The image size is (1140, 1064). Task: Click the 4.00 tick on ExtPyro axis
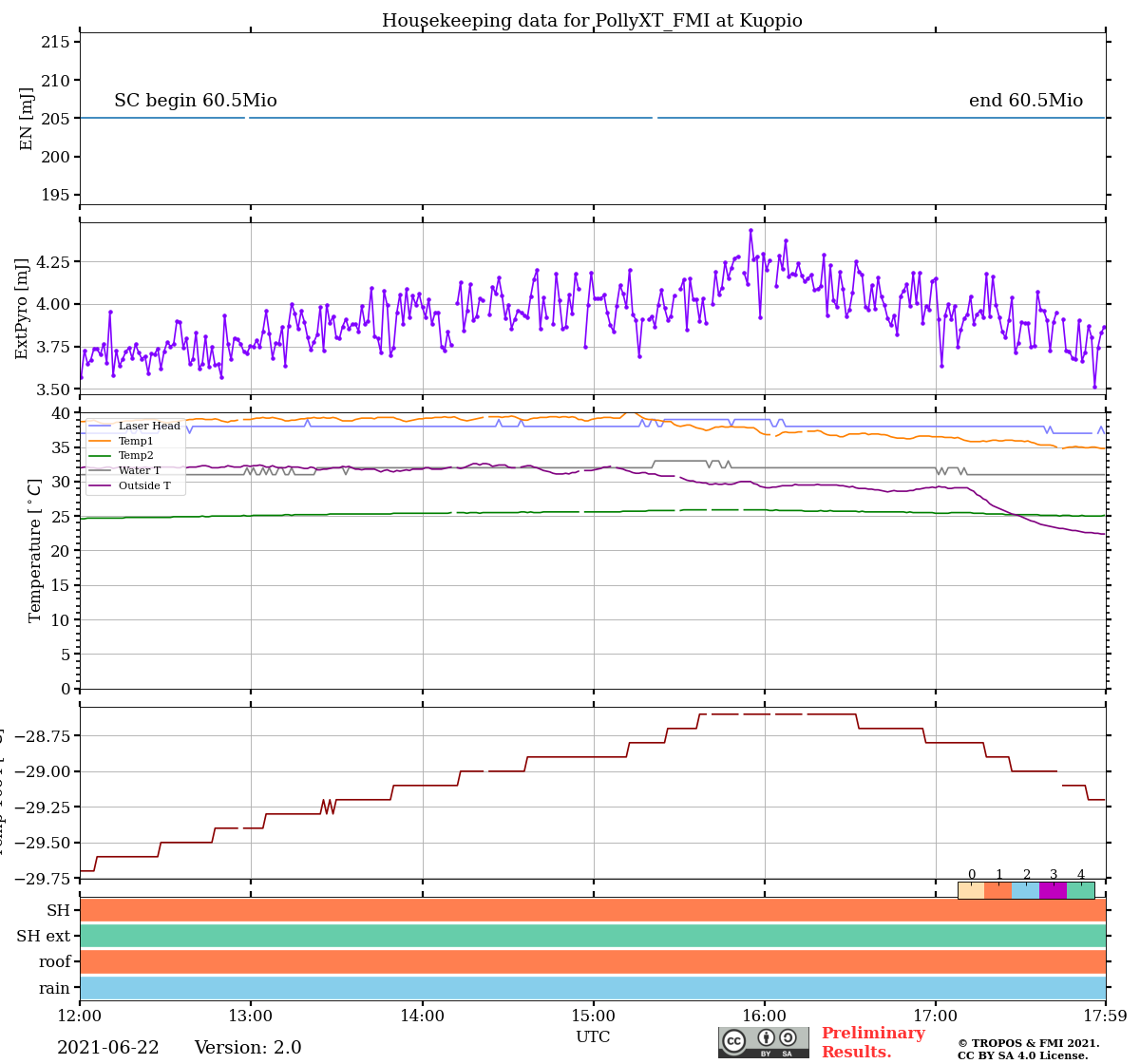coord(52,304)
